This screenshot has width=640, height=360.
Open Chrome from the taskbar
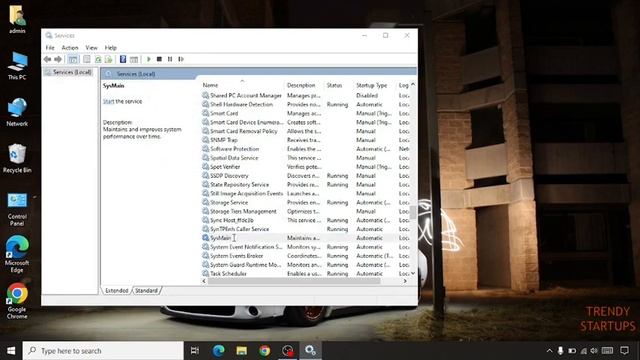pos(264,351)
